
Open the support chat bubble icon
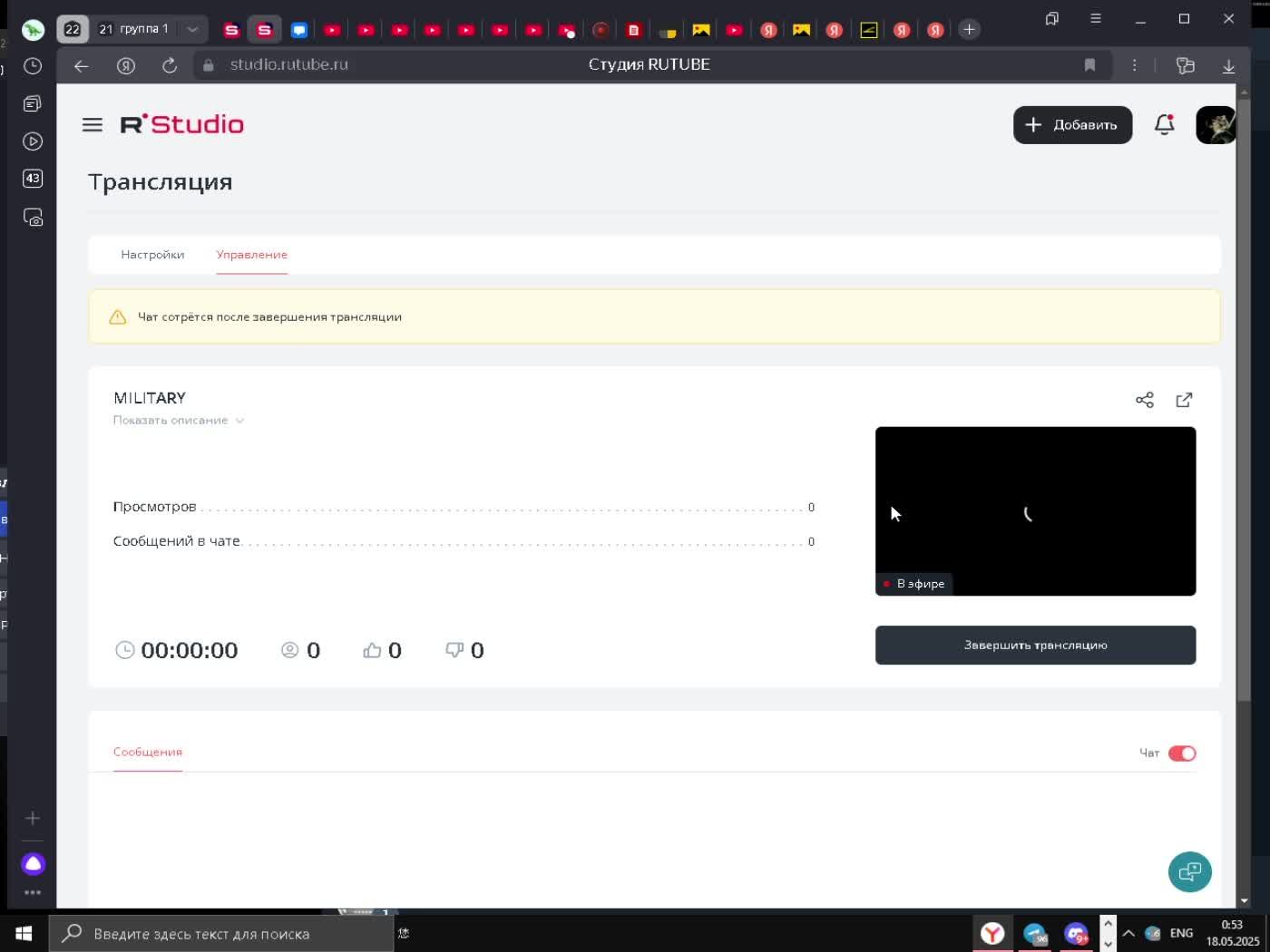point(1189,872)
